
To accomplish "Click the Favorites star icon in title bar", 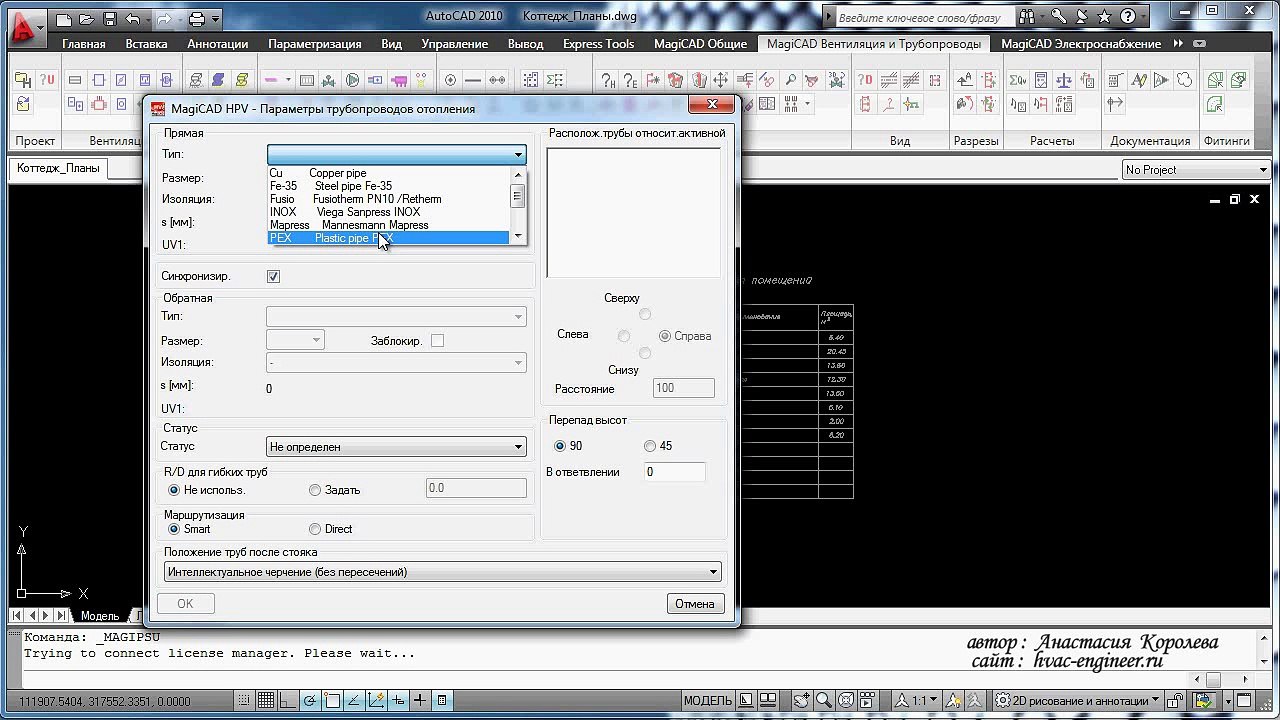I will [x=1104, y=17].
